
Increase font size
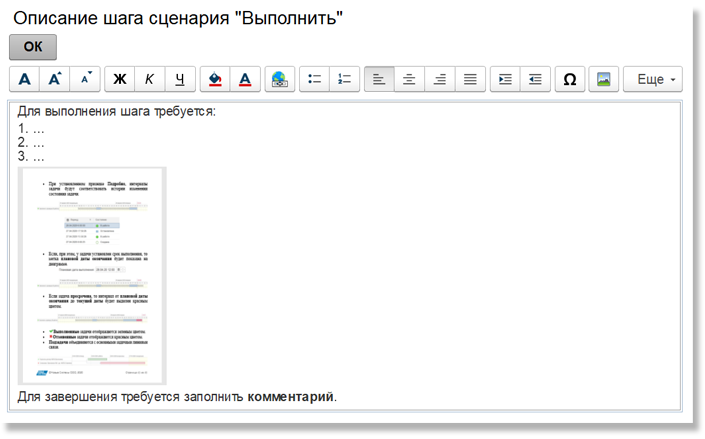click(x=55, y=79)
